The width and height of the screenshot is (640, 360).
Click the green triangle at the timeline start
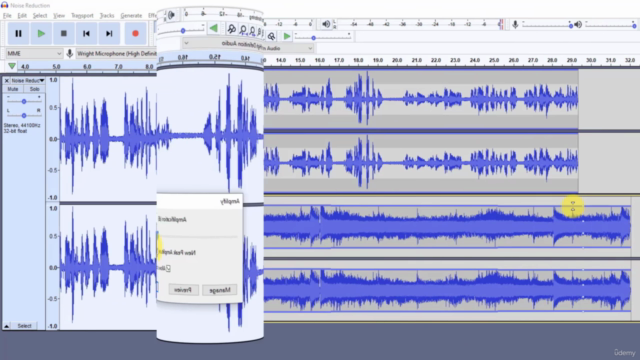coord(12,66)
